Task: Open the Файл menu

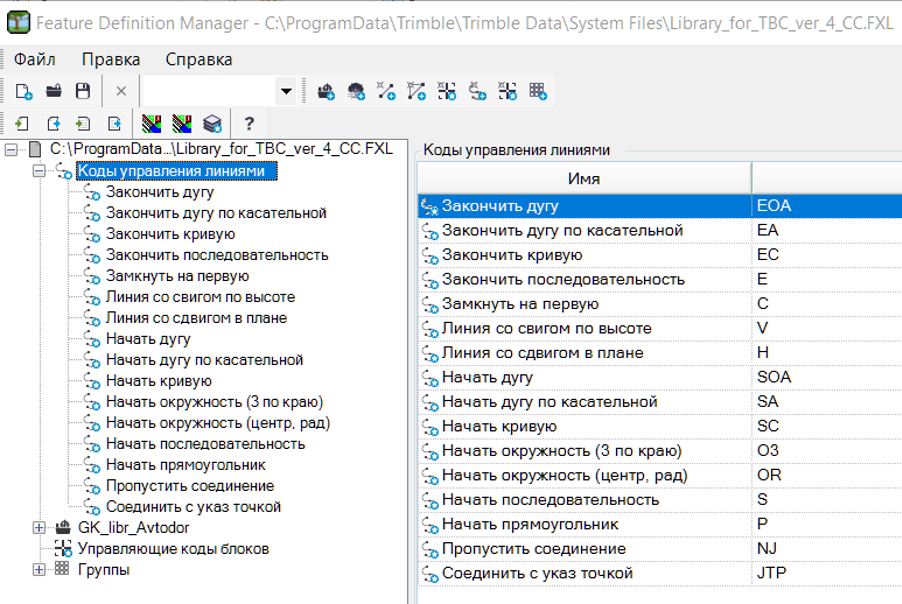Action: click(x=35, y=59)
